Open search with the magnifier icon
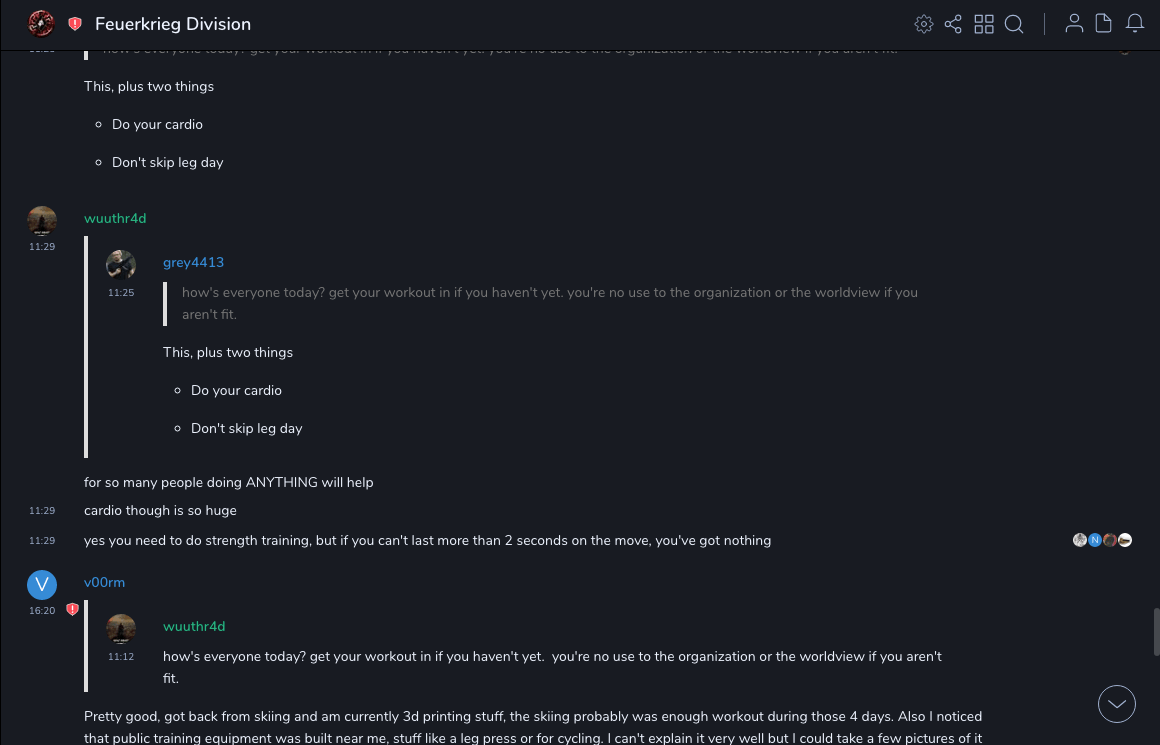The image size is (1160, 745). coord(1014,24)
